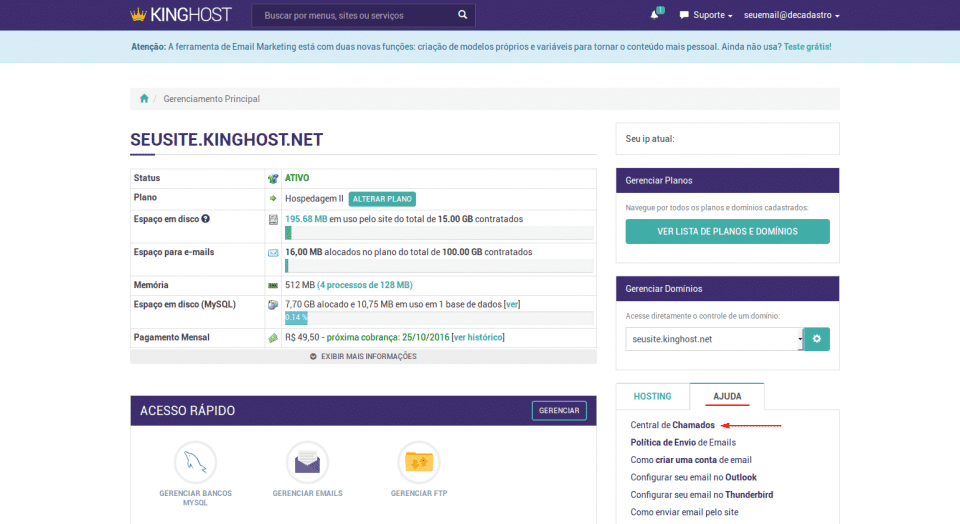Switch to the Hosting tab

[652, 396]
